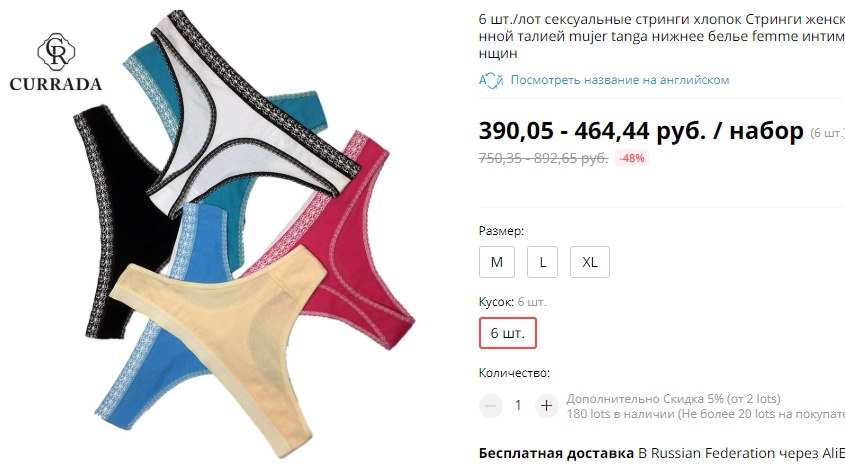Screen dimensions: 845x465
Task: Click the quantity field showing 1
Action: point(518,405)
